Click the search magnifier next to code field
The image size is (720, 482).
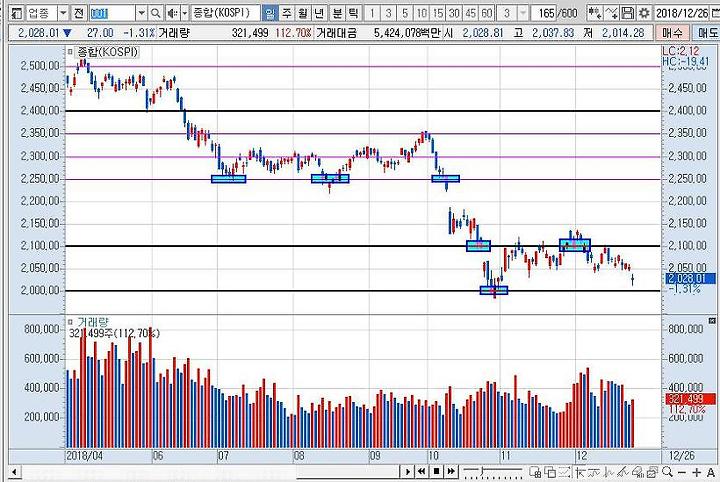click(156, 13)
